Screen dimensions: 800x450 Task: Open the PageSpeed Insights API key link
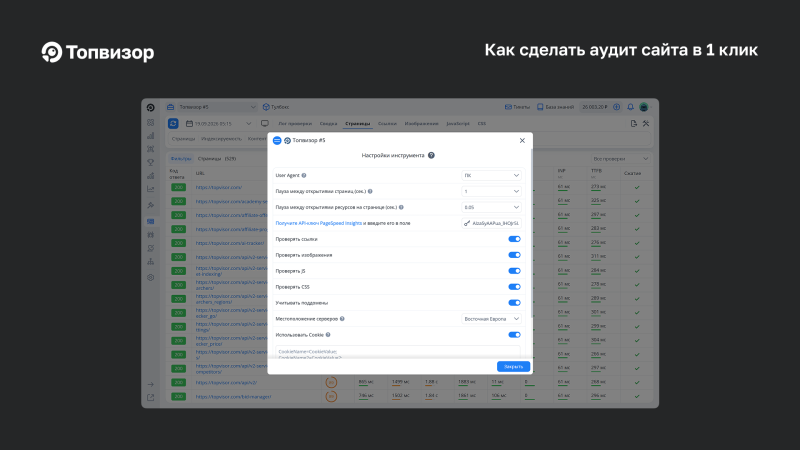(318, 223)
